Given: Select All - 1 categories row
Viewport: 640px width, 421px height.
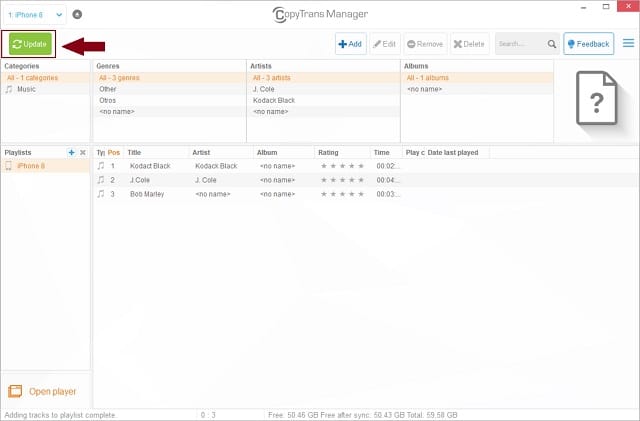Looking at the screenshot, I should [45, 78].
